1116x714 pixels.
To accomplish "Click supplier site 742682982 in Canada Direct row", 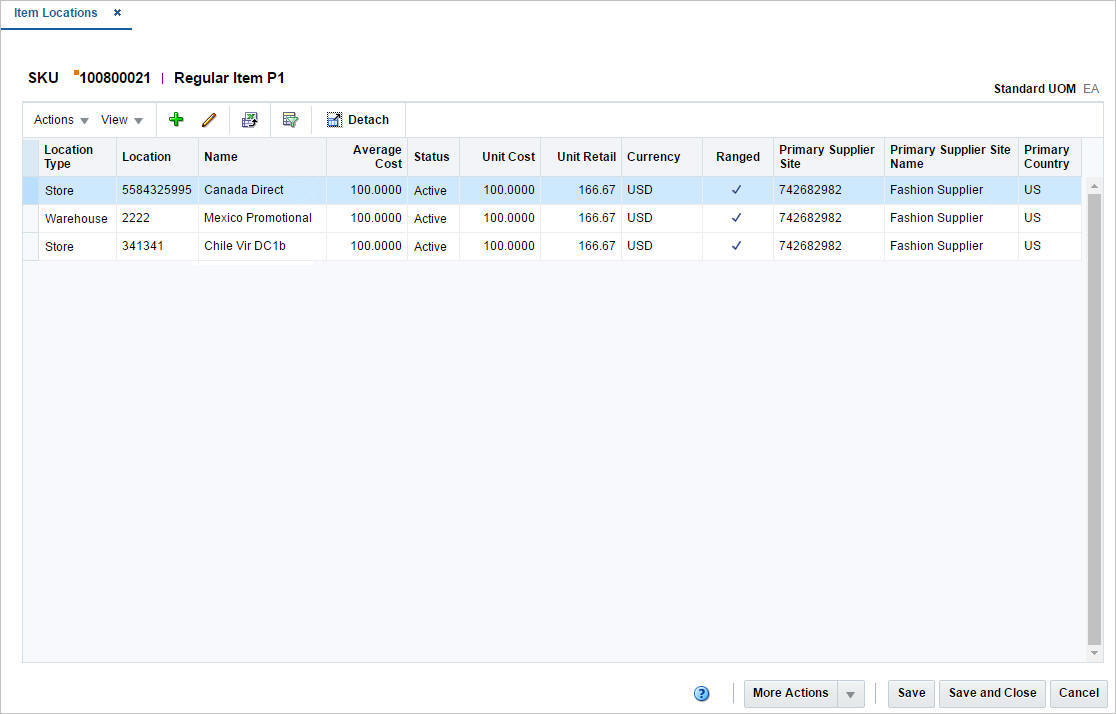I will coord(828,190).
